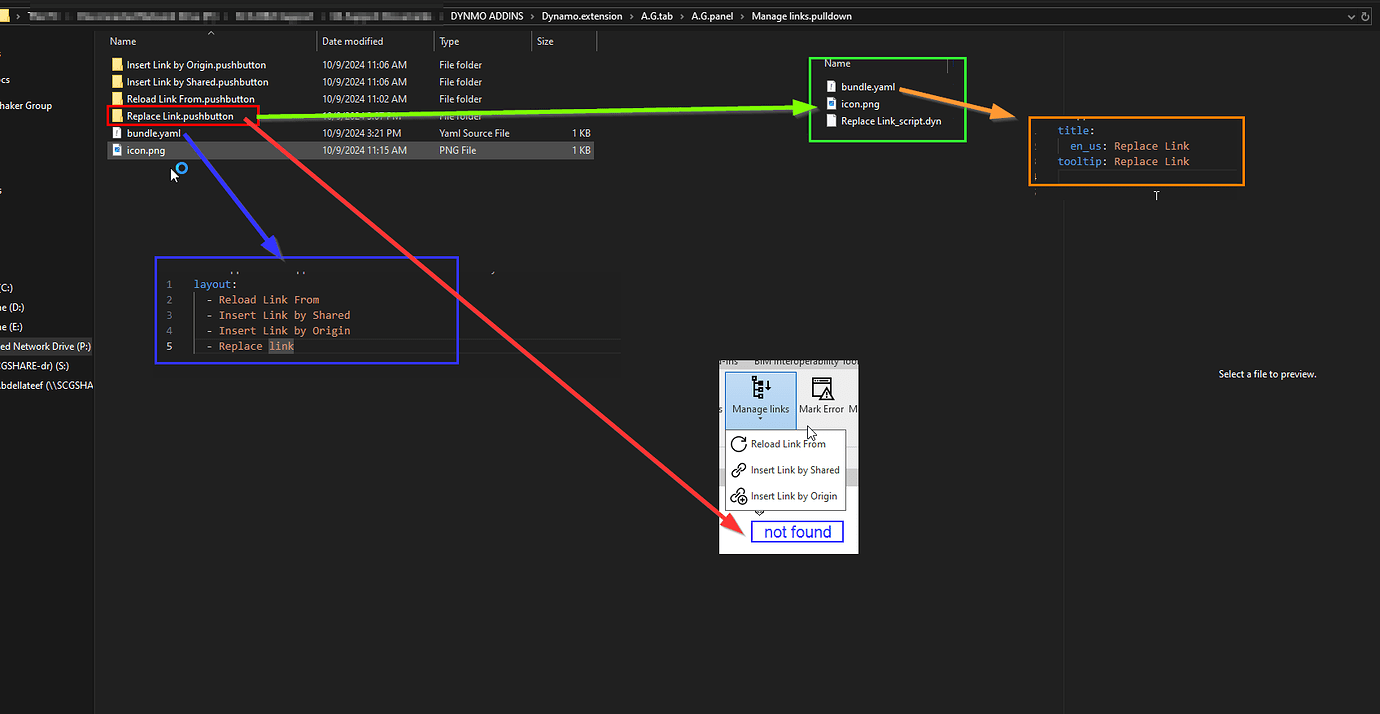
Task: Navigate to Dynamo.extension in the breadcrumb
Action: [x=580, y=16]
